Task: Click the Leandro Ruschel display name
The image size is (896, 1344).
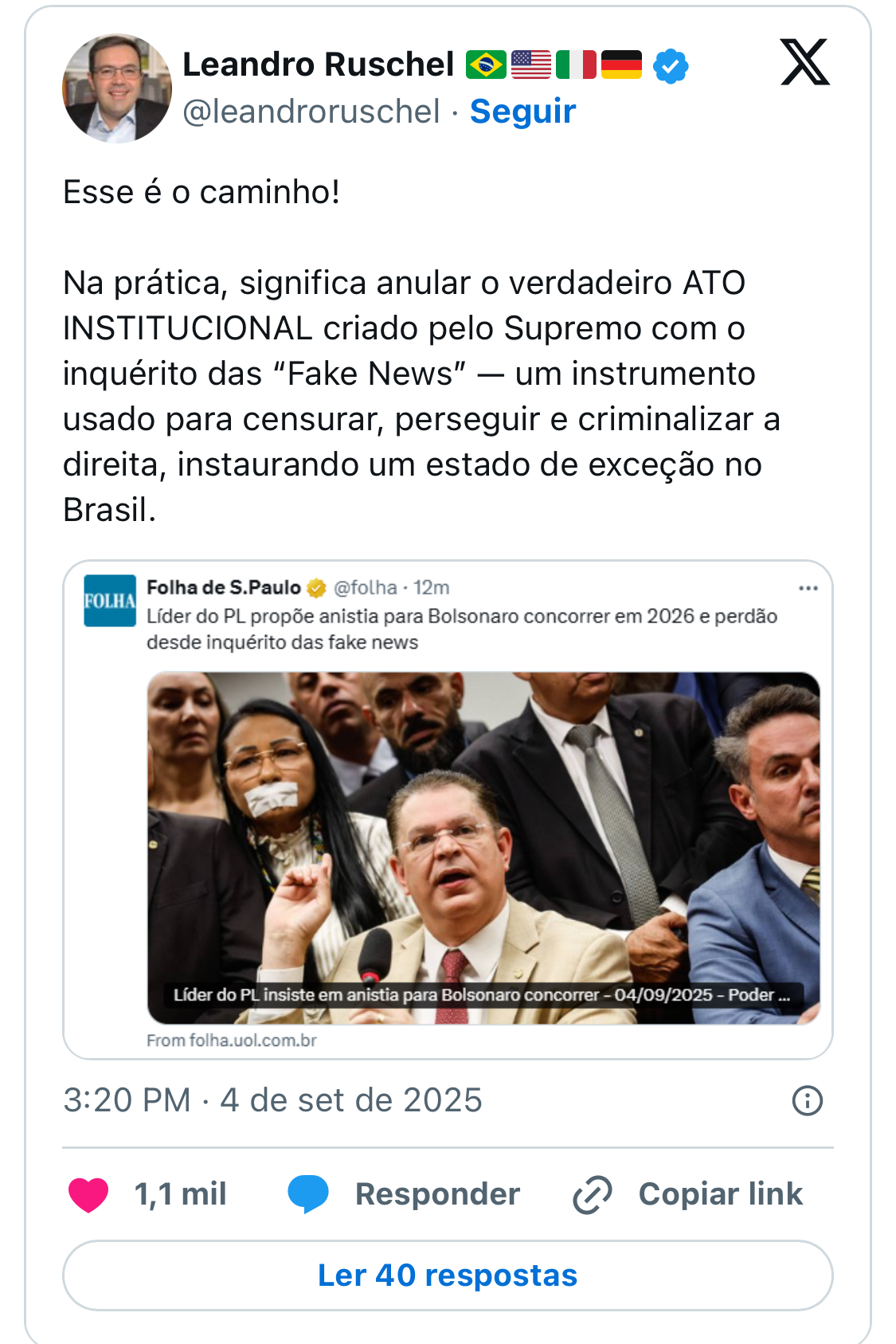Action: pyautogui.click(x=318, y=65)
